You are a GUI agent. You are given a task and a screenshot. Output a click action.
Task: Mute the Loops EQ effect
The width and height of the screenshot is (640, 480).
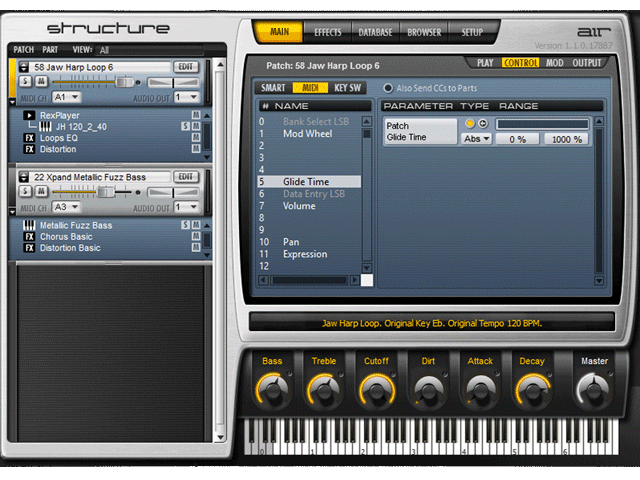[196, 138]
